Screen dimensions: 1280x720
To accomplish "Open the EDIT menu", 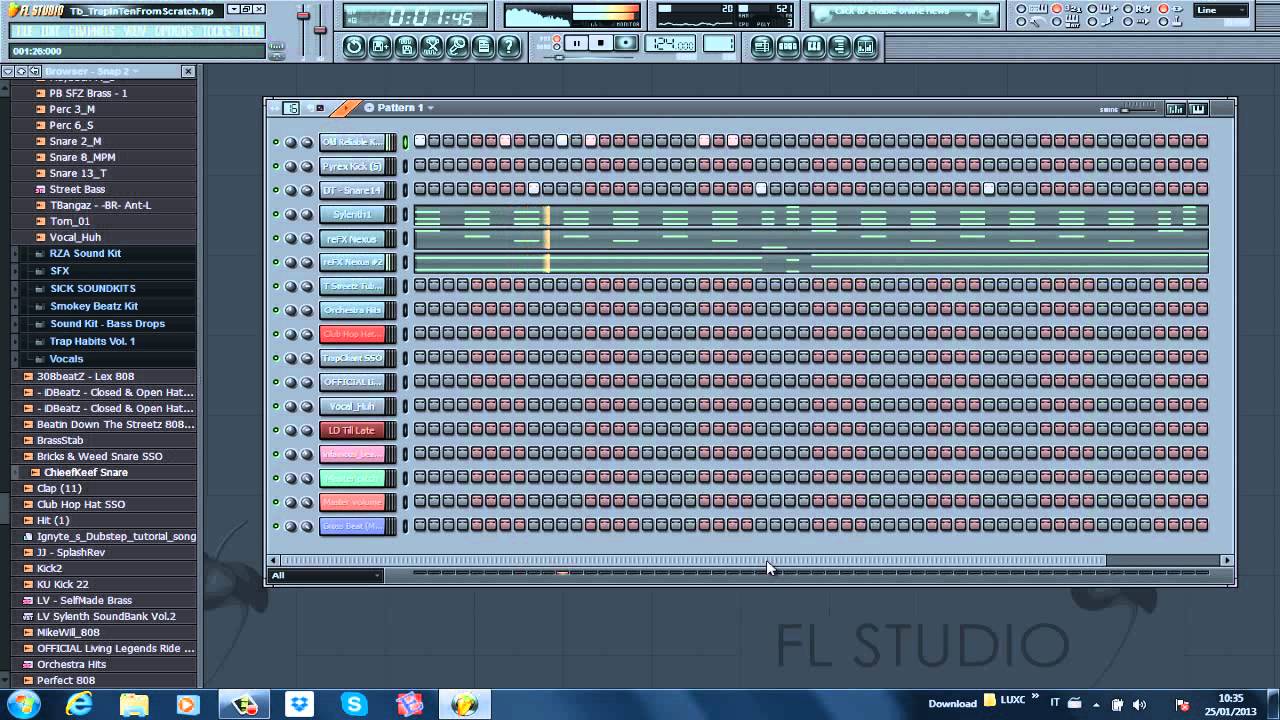I will [x=51, y=31].
